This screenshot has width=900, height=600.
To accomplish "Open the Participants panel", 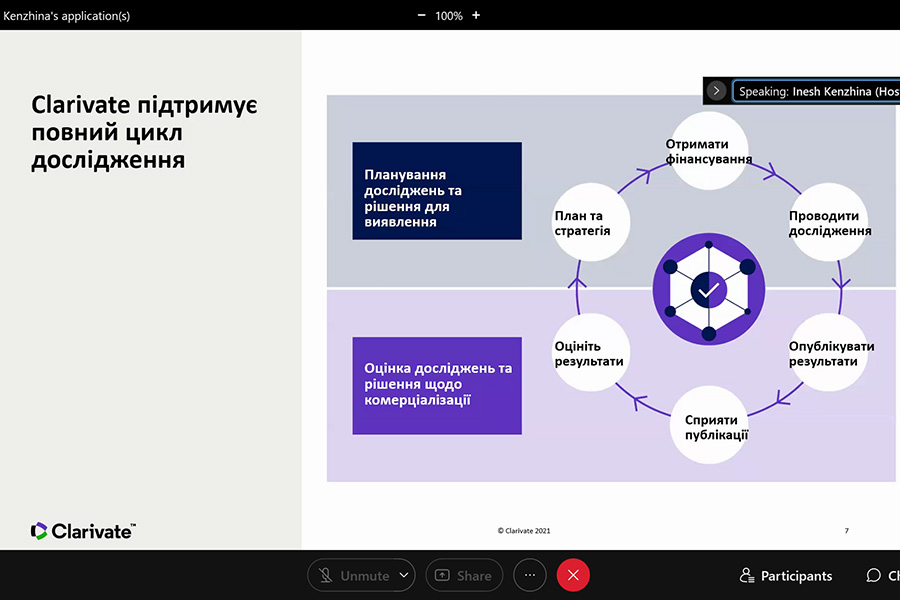I will 786,575.
